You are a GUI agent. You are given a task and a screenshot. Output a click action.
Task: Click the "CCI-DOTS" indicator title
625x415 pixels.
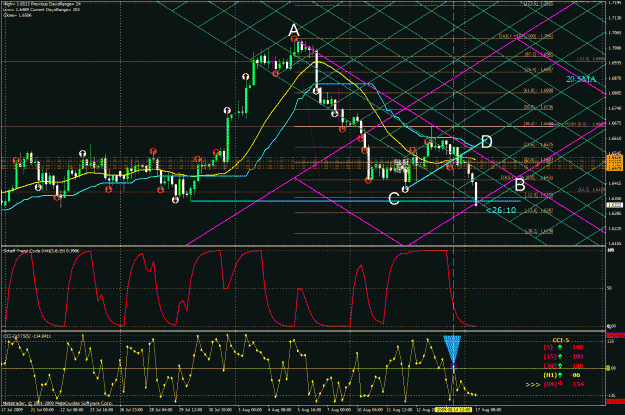(28, 336)
